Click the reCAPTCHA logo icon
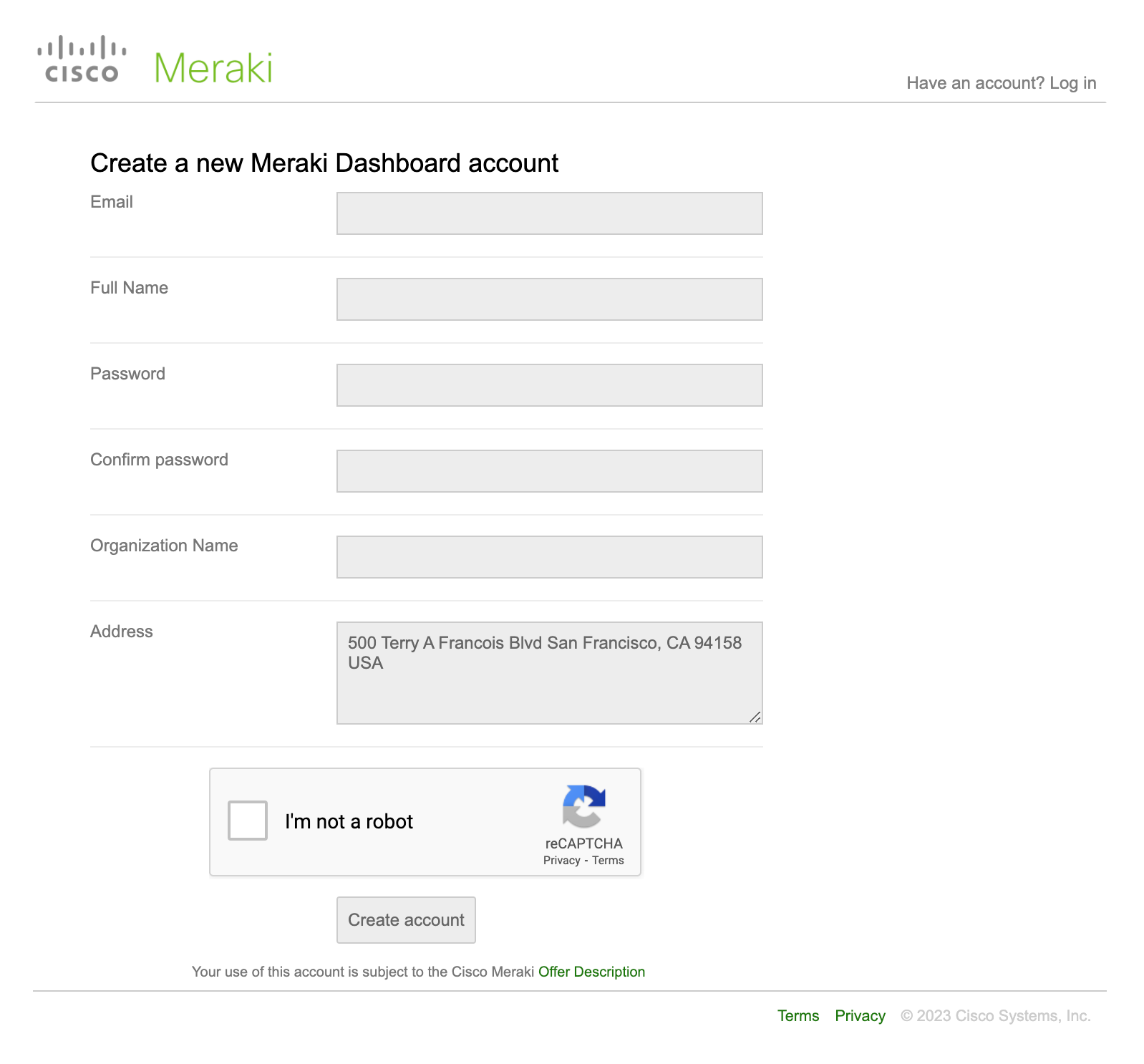 (584, 807)
